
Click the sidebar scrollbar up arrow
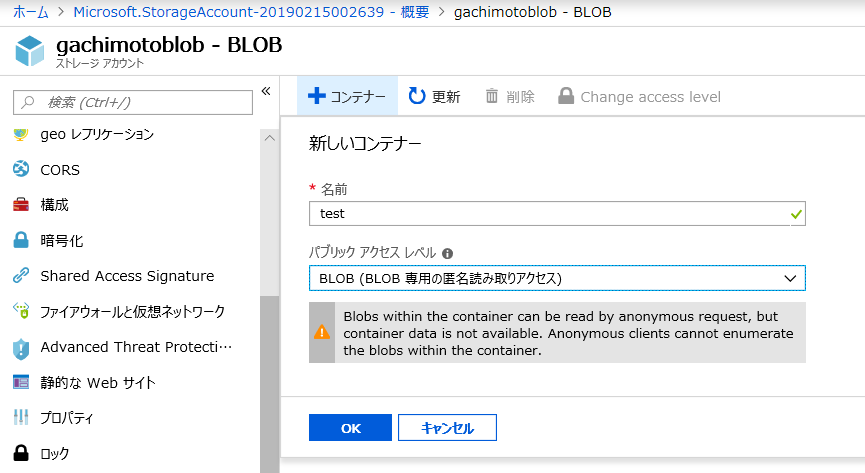click(x=270, y=138)
